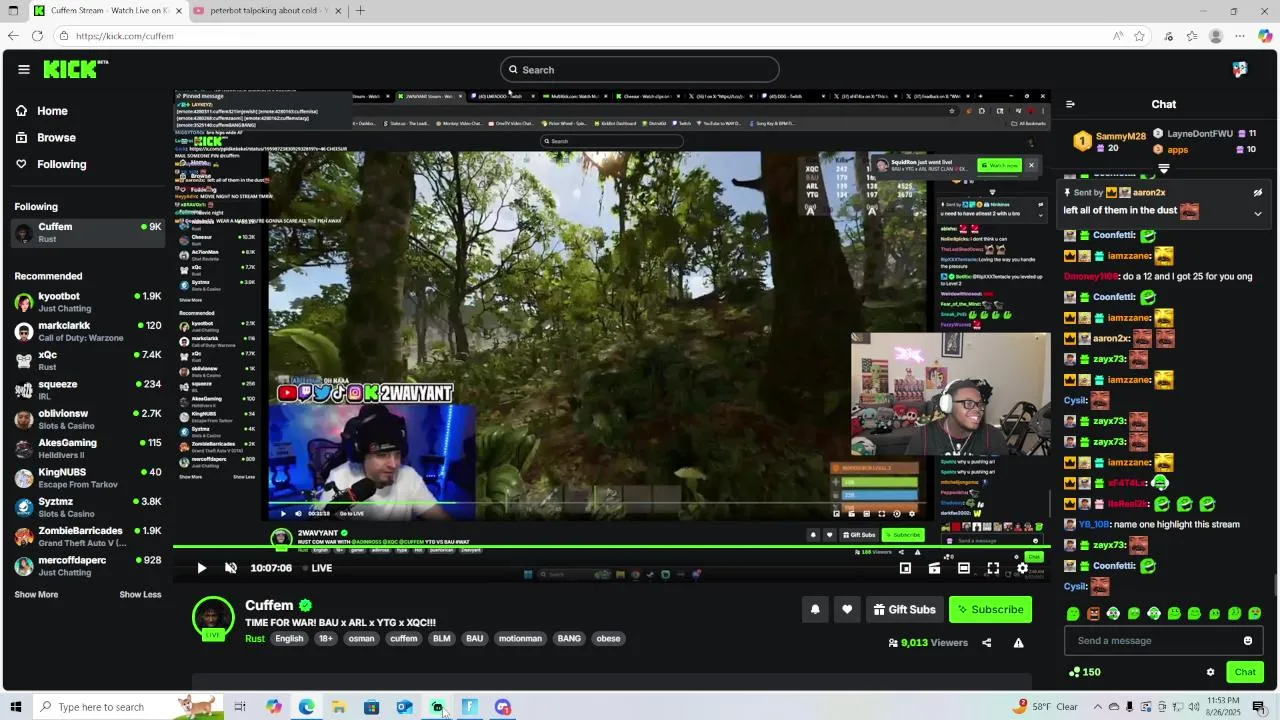Viewport: 1280px width, 720px height.
Task: Open the Edge Copilot icon in the toolbar
Action: pyautogui.click(x=1265, y=36)
